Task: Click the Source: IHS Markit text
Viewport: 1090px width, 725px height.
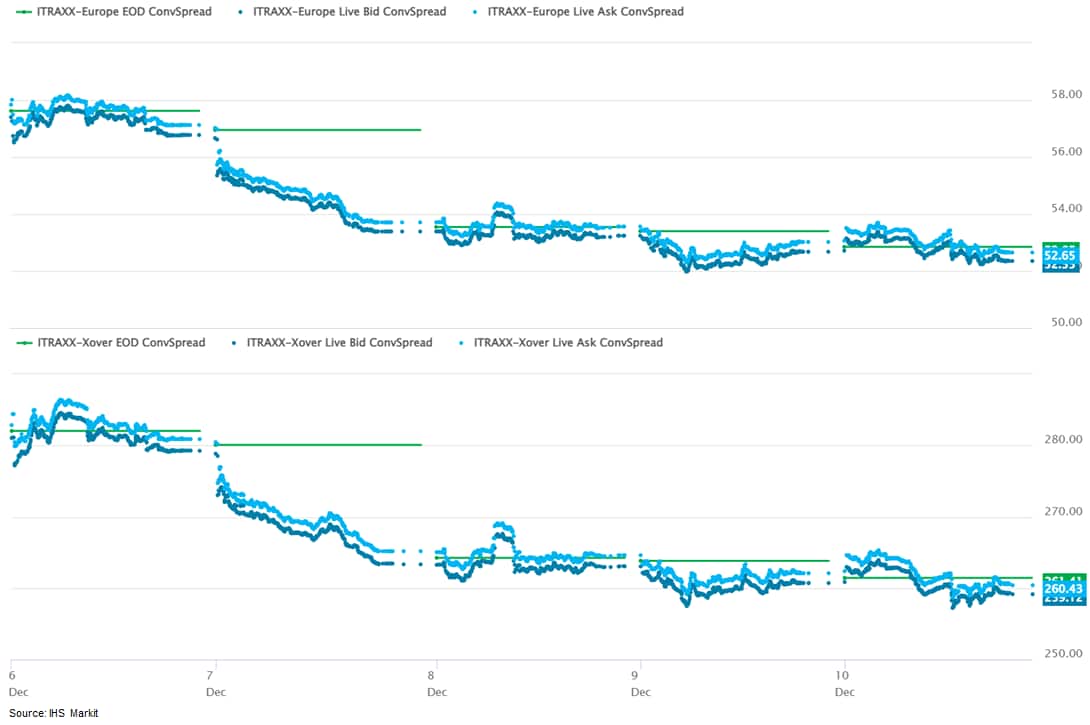Action: 55,712
